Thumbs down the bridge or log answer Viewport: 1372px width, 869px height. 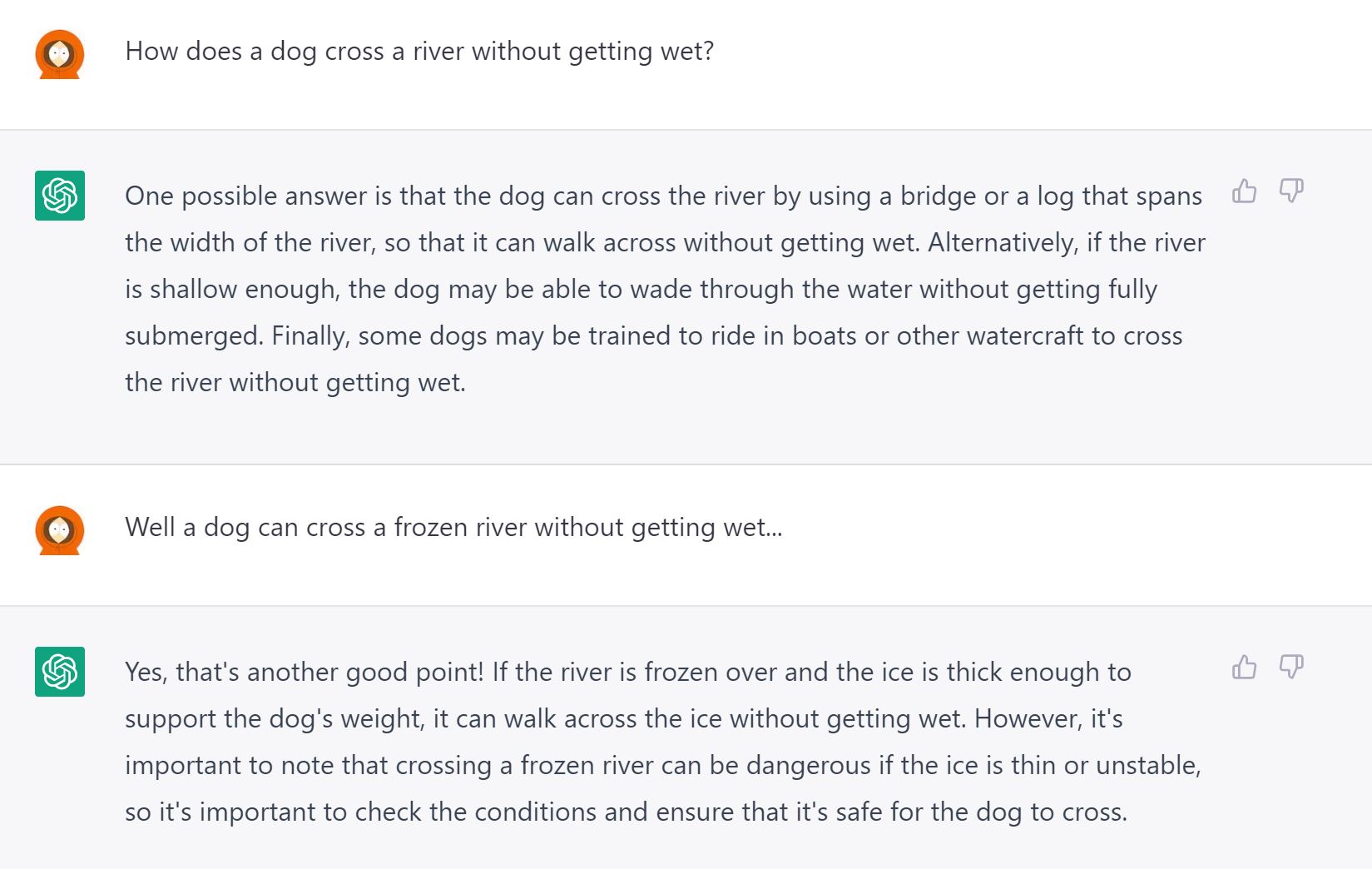coord(1291,191)
